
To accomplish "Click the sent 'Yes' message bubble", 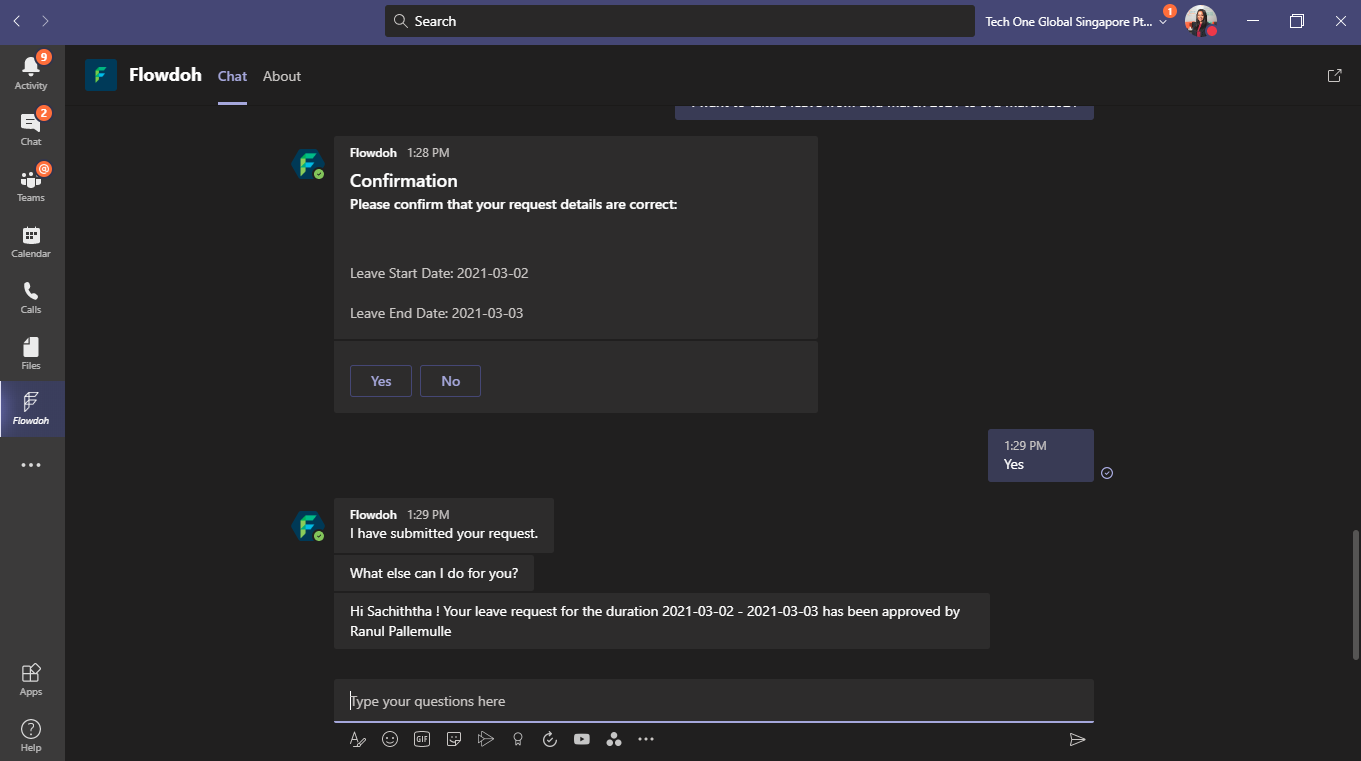I will 1041,456.
